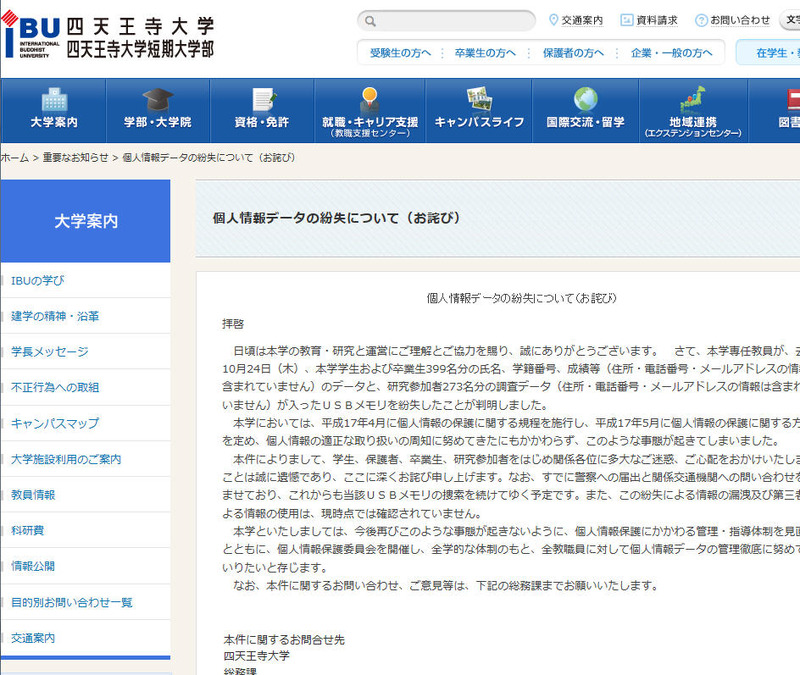The image size is (800, 675).
Task: Select 資格・免許 certificate icon
Action: [x=263, y=100]
